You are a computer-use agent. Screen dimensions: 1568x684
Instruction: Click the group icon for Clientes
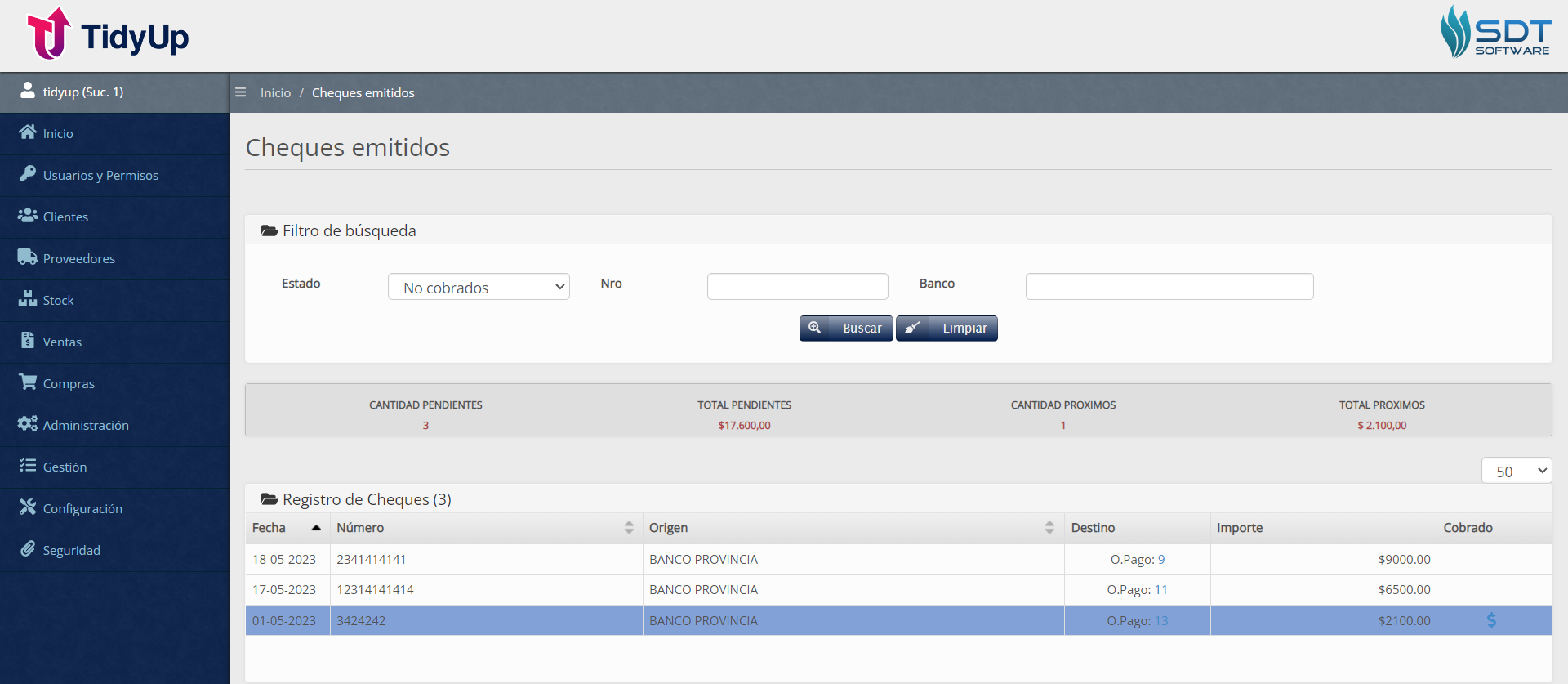[28, 215]
